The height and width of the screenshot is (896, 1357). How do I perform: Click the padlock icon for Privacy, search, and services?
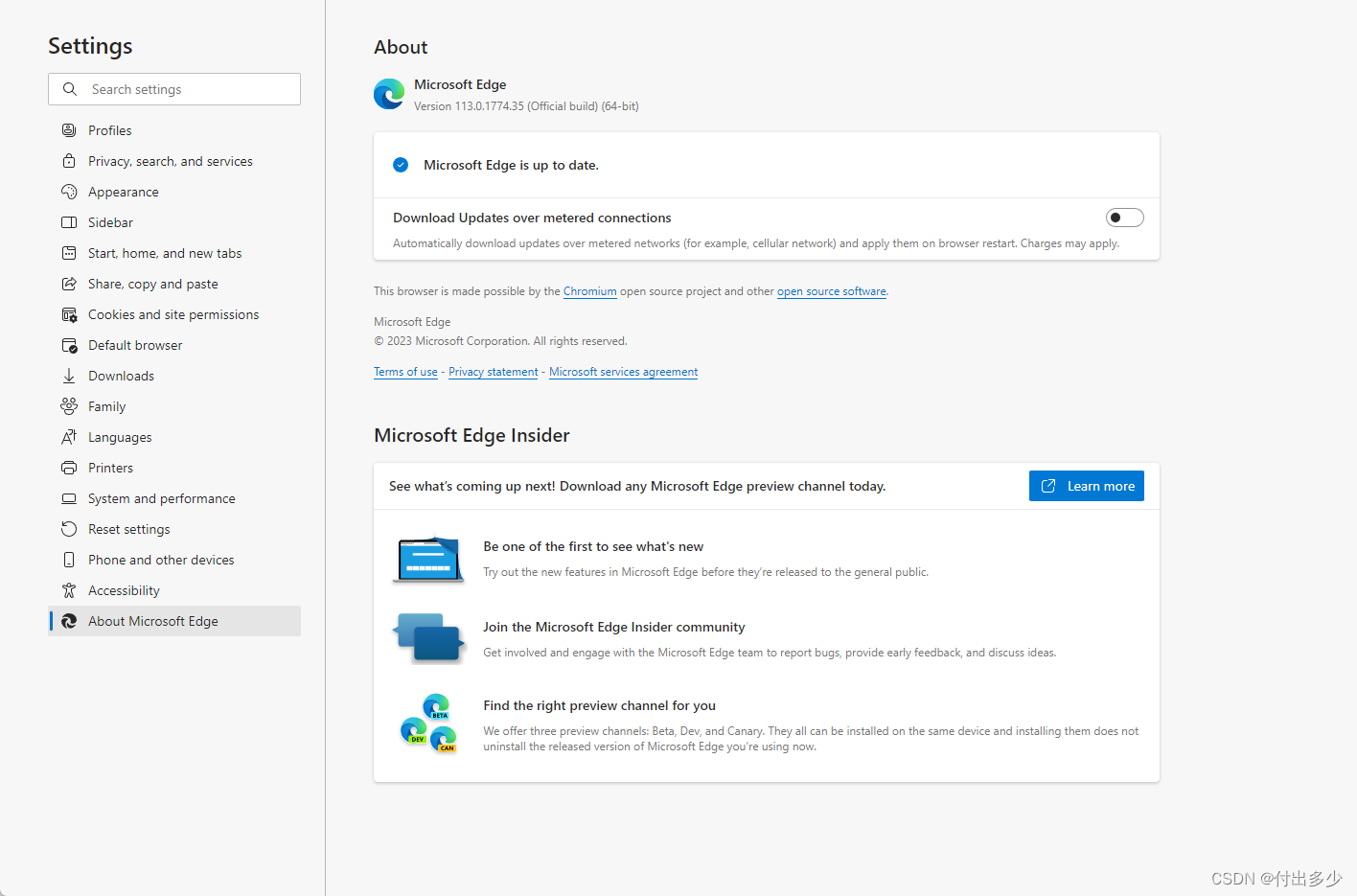tap(69, 161)
